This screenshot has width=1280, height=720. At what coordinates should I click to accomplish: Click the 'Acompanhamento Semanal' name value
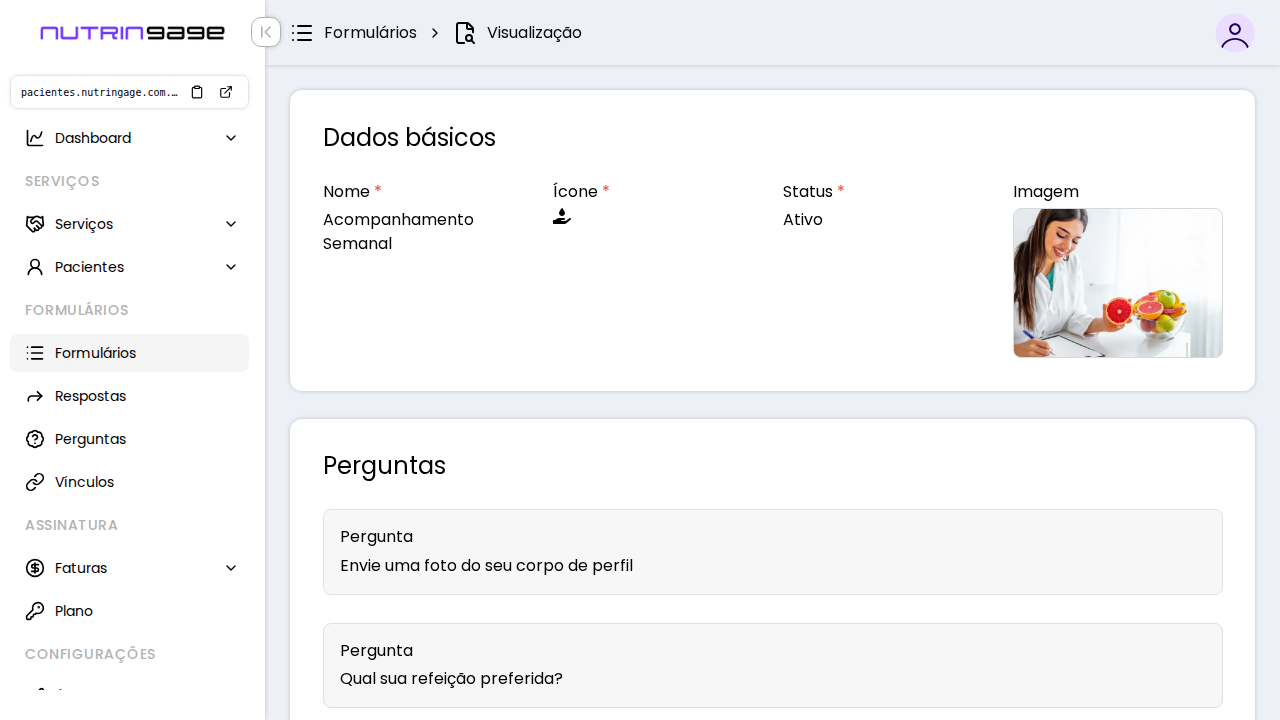[398, 231]
